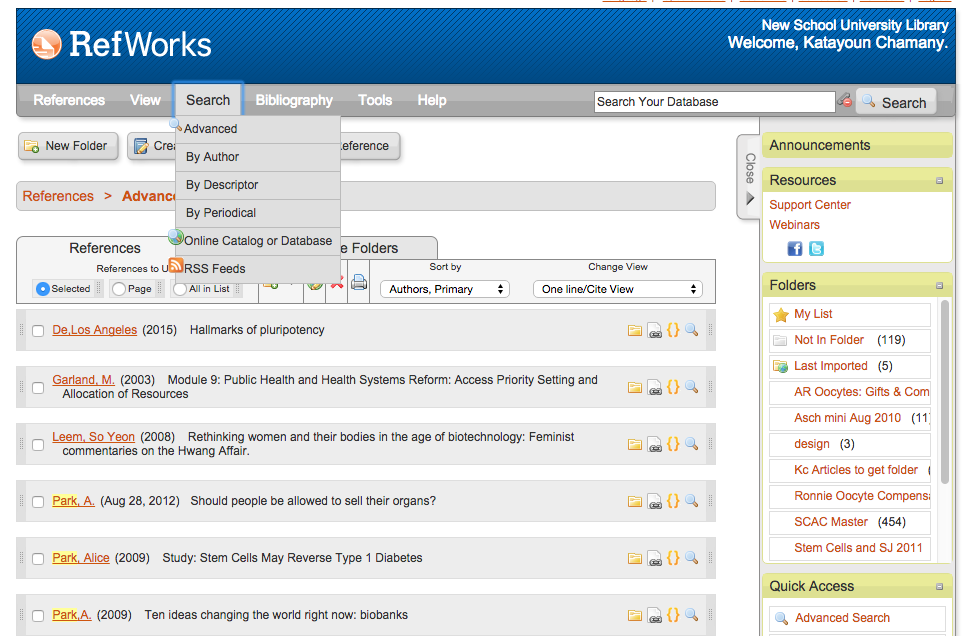Choose By Descriptor search option
The image size is (964, 636).
click(258, 185)
